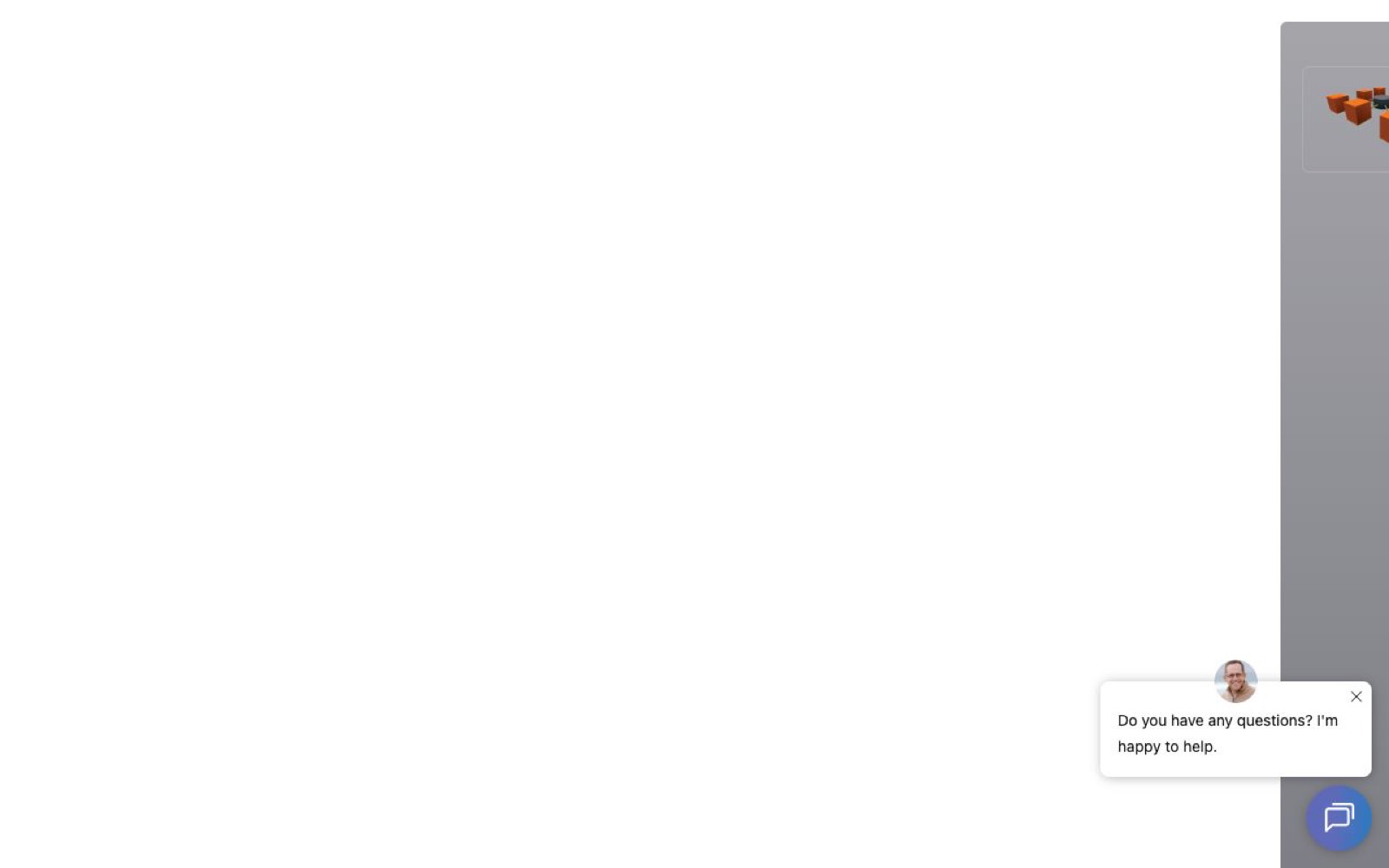Click the speech-bubble glyph inside chat button
This screenshot has height=868, width=1389.
[x=1339, y=818]
